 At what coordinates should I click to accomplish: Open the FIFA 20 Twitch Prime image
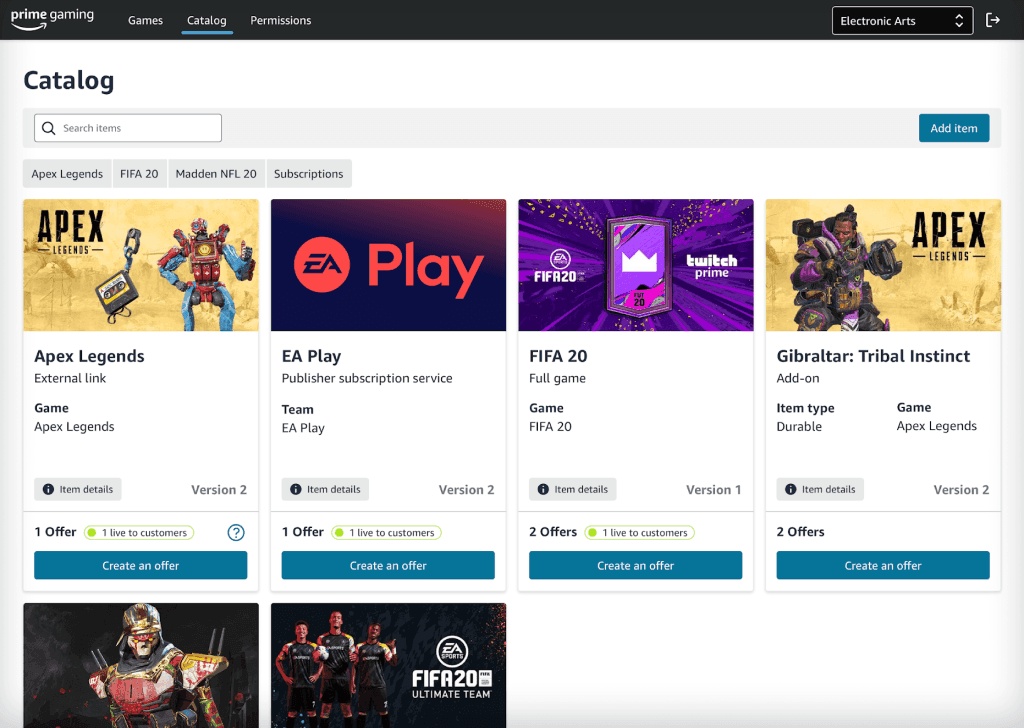(x=636, y=265)
